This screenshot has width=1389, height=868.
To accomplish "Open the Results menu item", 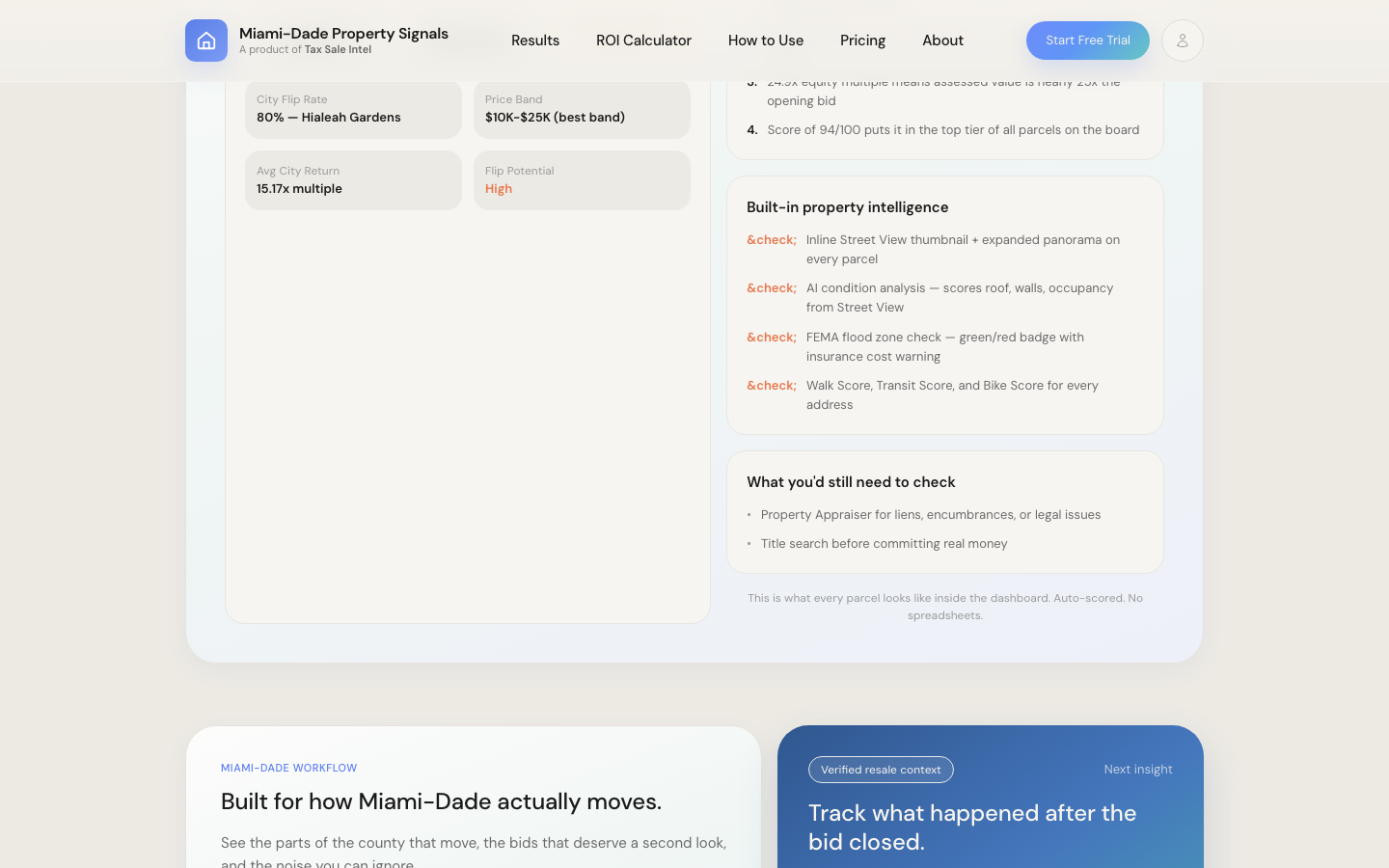I will pyautogui.click(x=535, y=41).
